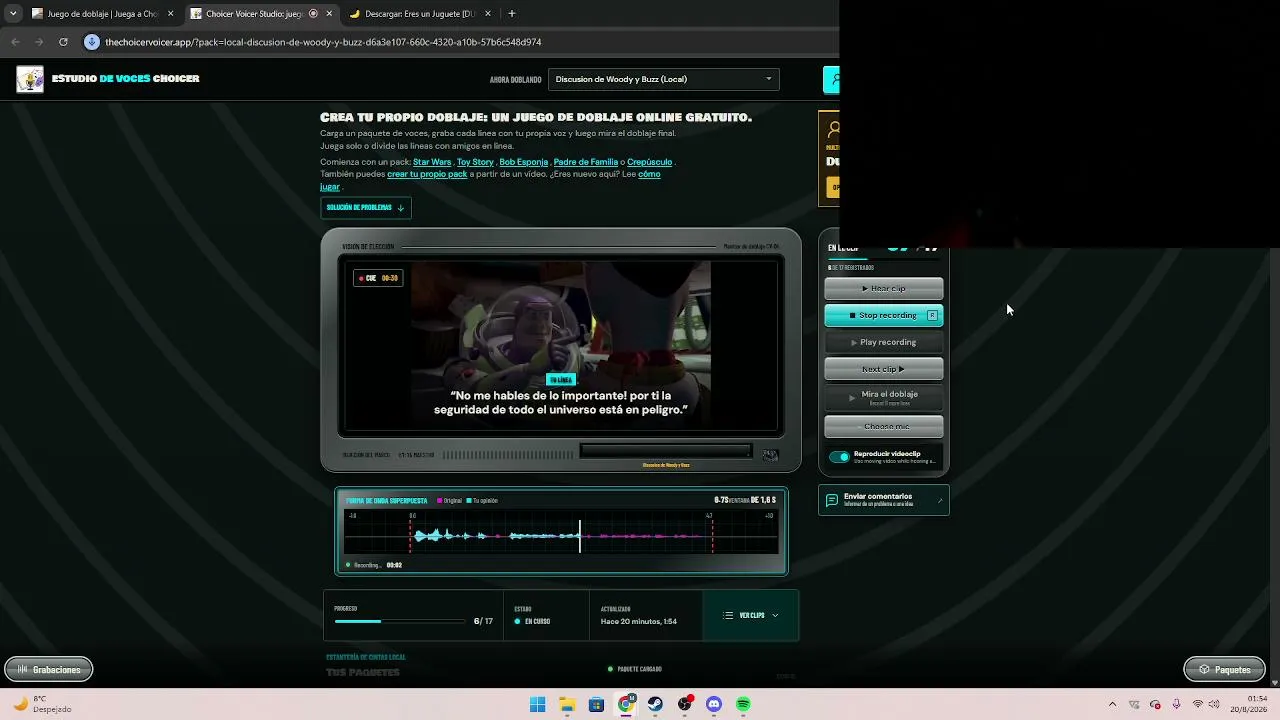The image size is (1280, 720).
Task: Click the Chrome taskbar icon
Action: [626, 705]
